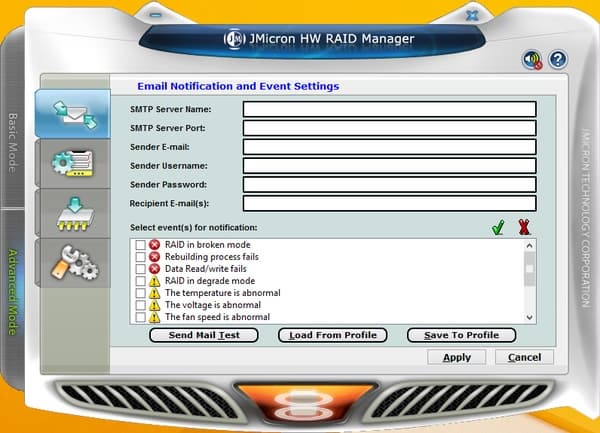Switch to Basic Mode tab
Image resolution: width=600 pixels, height=433 pixels.
point(13,143)
